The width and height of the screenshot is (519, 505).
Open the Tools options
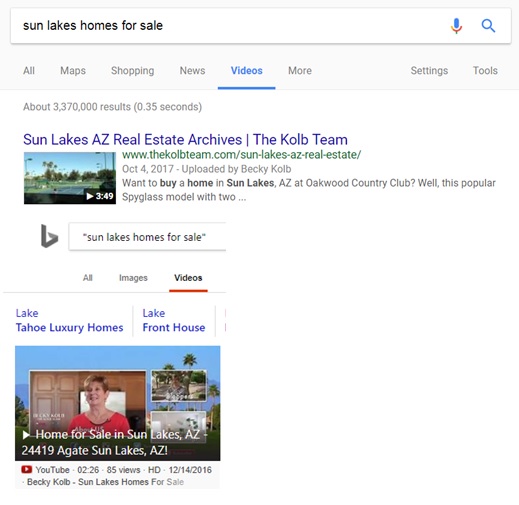485,71
